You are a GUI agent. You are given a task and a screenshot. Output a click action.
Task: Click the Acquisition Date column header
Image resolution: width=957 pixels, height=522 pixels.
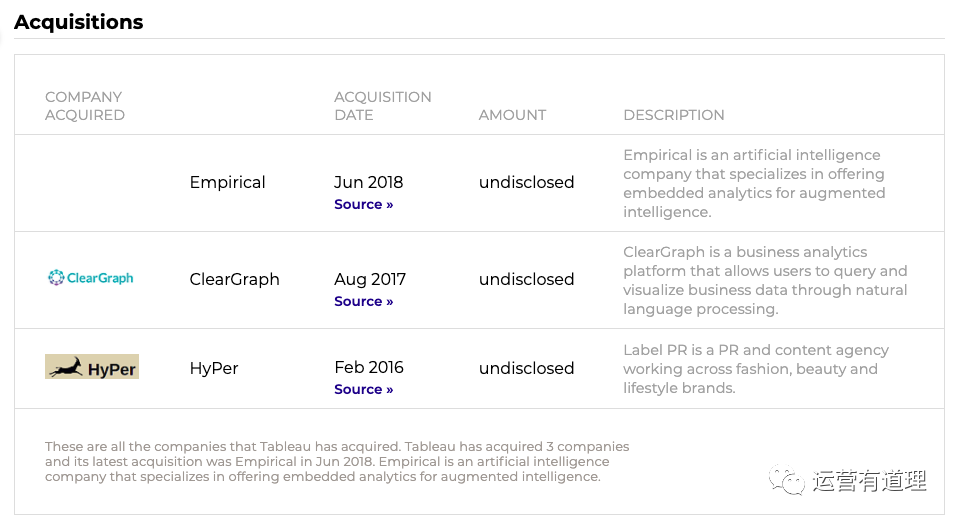point(383,106)
